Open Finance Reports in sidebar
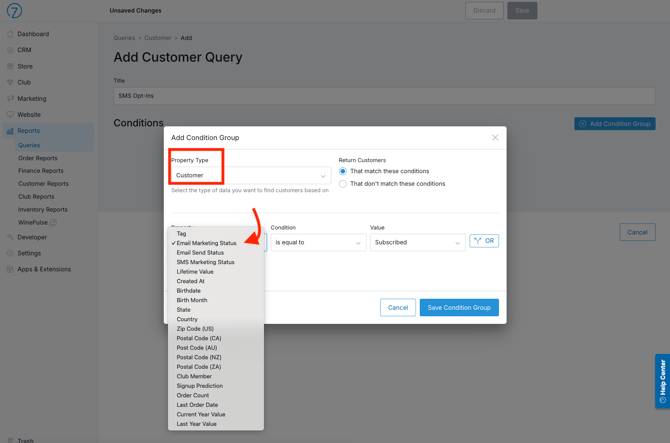Image resolution: width=670 pixels, height=443 pixels. click(41, 170)
